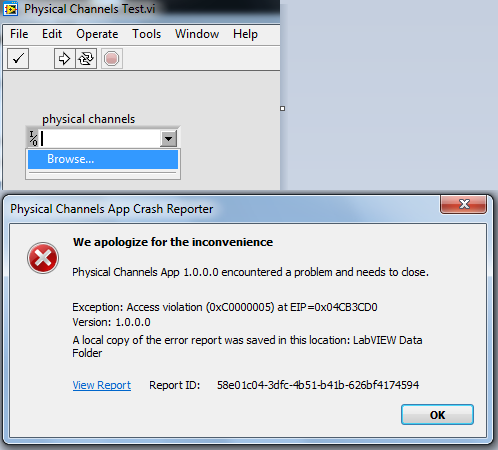Click the Access violation exception line

[225, 307]
